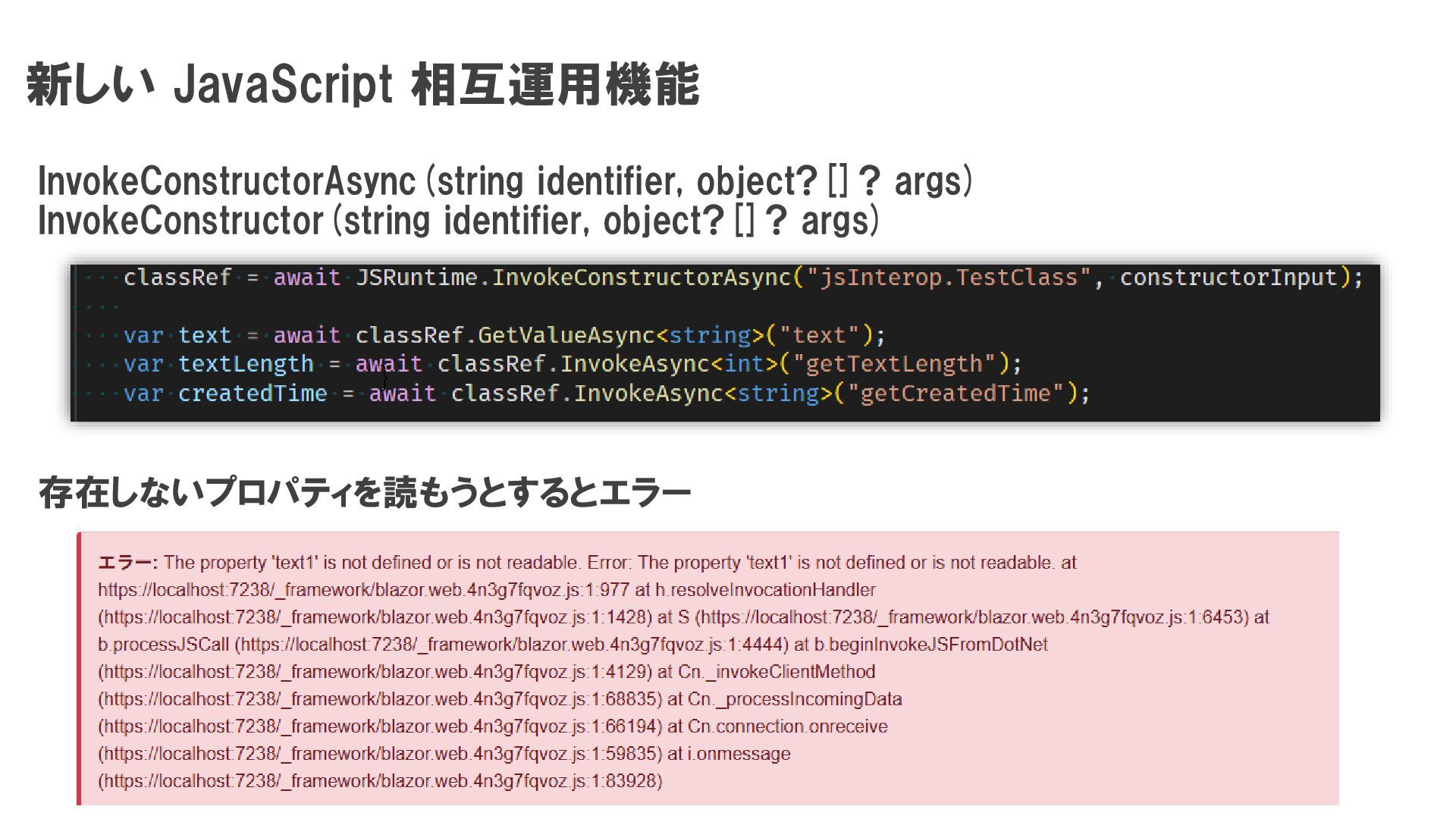Click GetValueAsync<string> call in code
Viewport: 1456px width, 819px height.
pyautogui.click(x=620, y=335)
